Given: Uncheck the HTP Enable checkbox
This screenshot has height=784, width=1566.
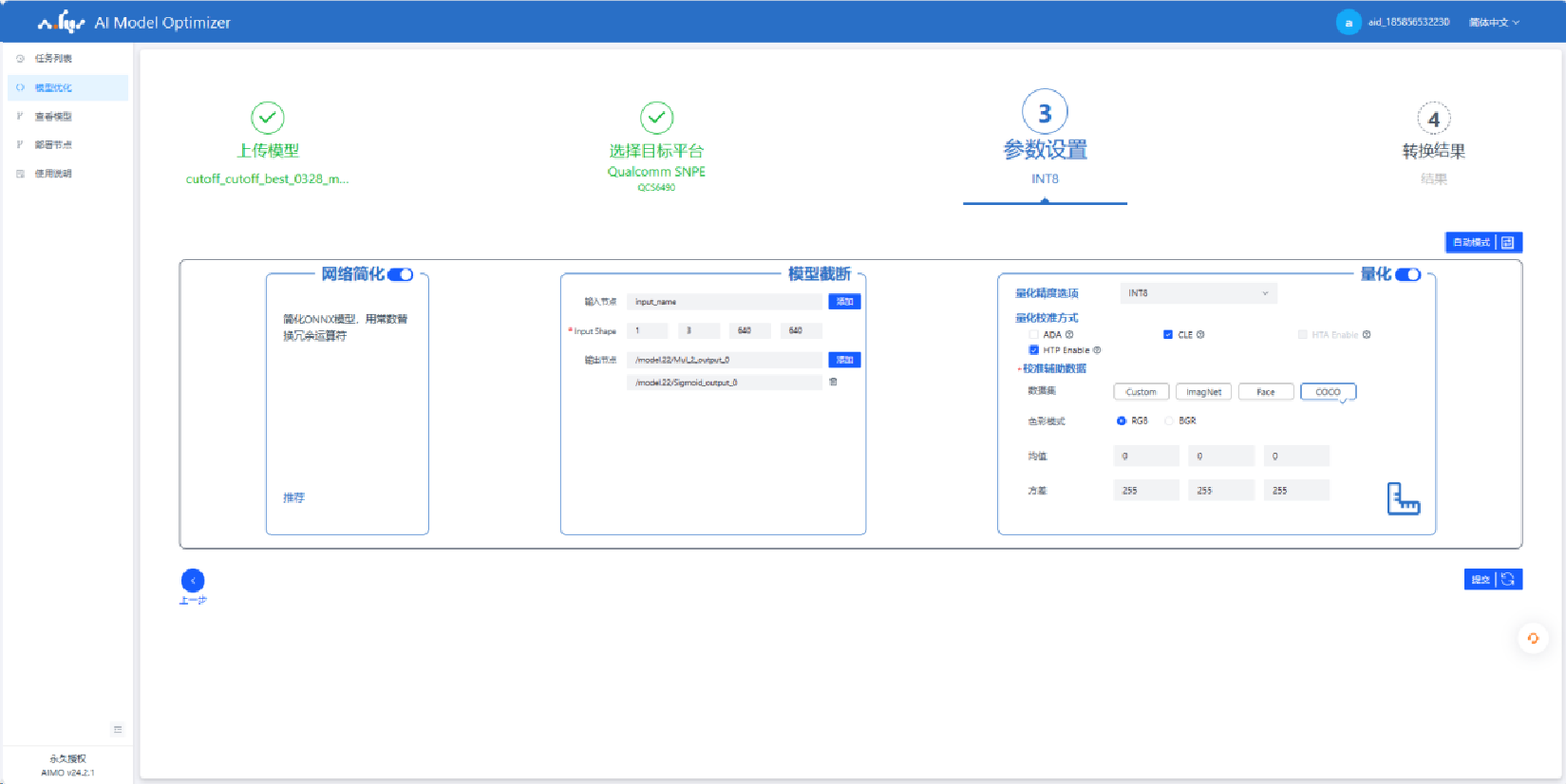Looking at the screenshot, I should click(1033, 350).
